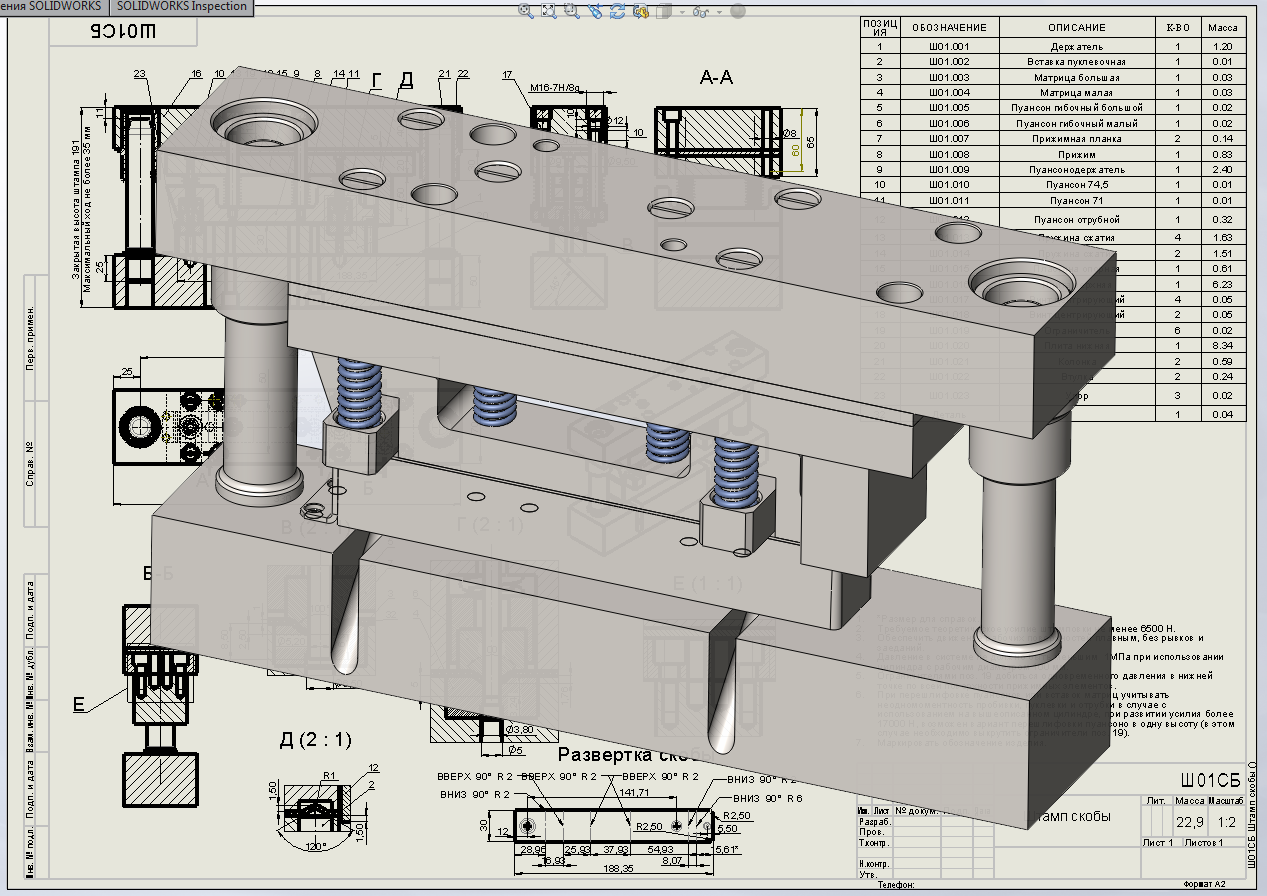Select the title block designation 'Ш01СБ'
The width and height of the screenshot is (1267, 896).
1210,781
